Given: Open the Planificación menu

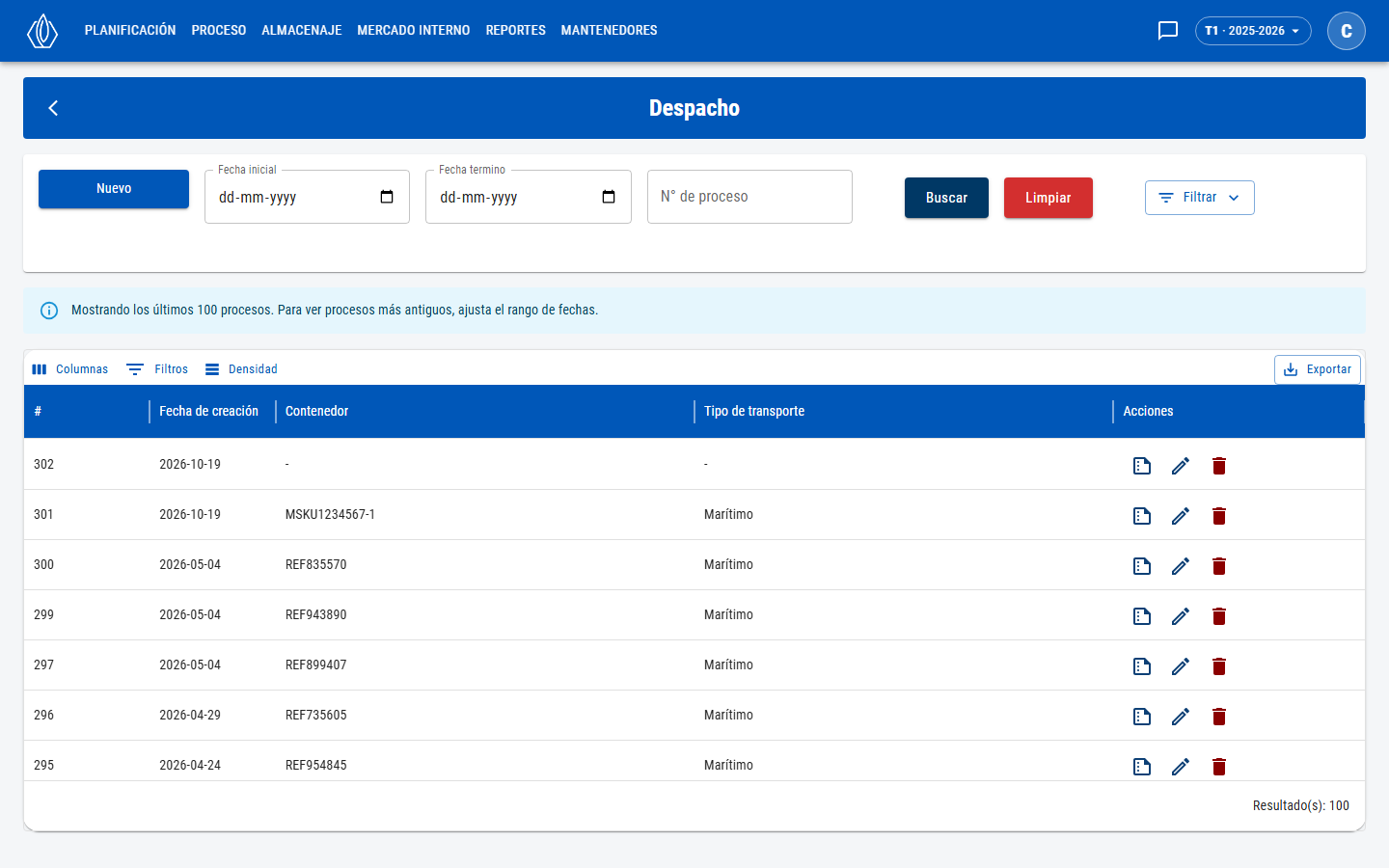Looking at the screenshot, I should [130, 31].
